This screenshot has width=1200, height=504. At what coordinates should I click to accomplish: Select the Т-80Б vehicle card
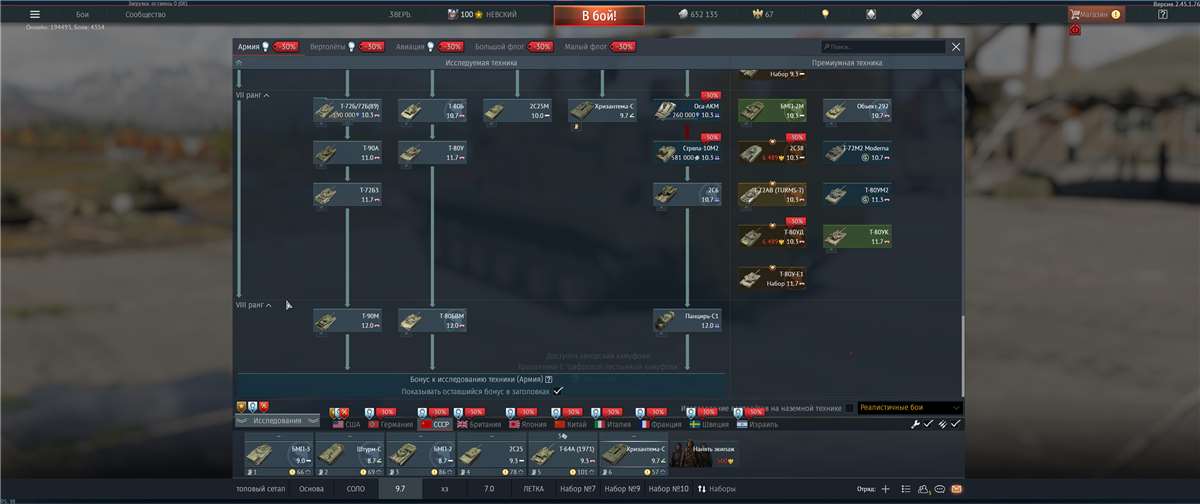point(432,110)
